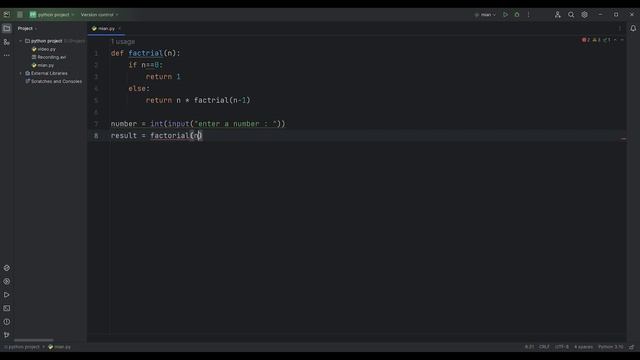Open the run configuration selector
This screenshot has width=640, height=360.
[x=485, y=15]
